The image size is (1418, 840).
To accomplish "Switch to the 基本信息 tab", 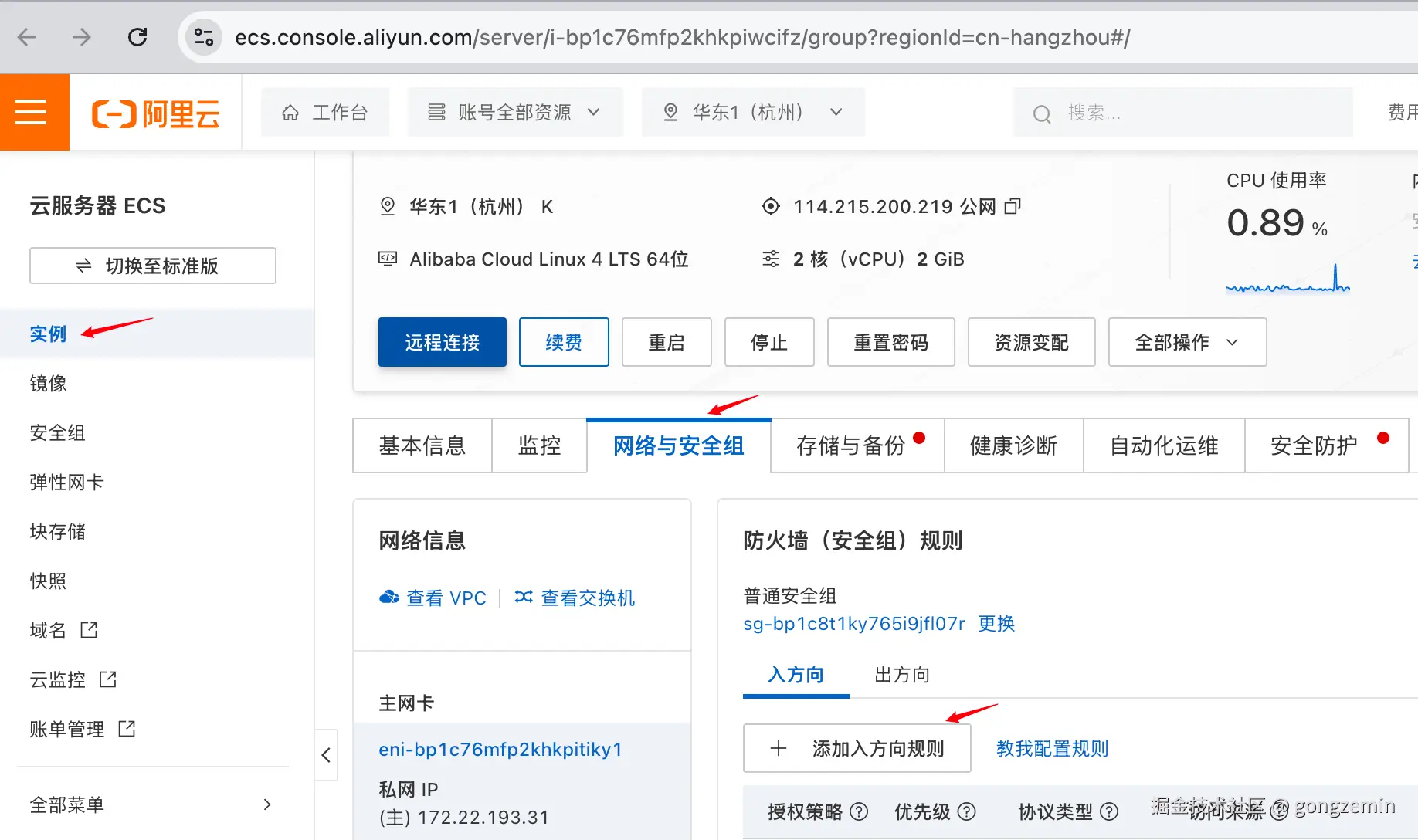I will 422,445.
